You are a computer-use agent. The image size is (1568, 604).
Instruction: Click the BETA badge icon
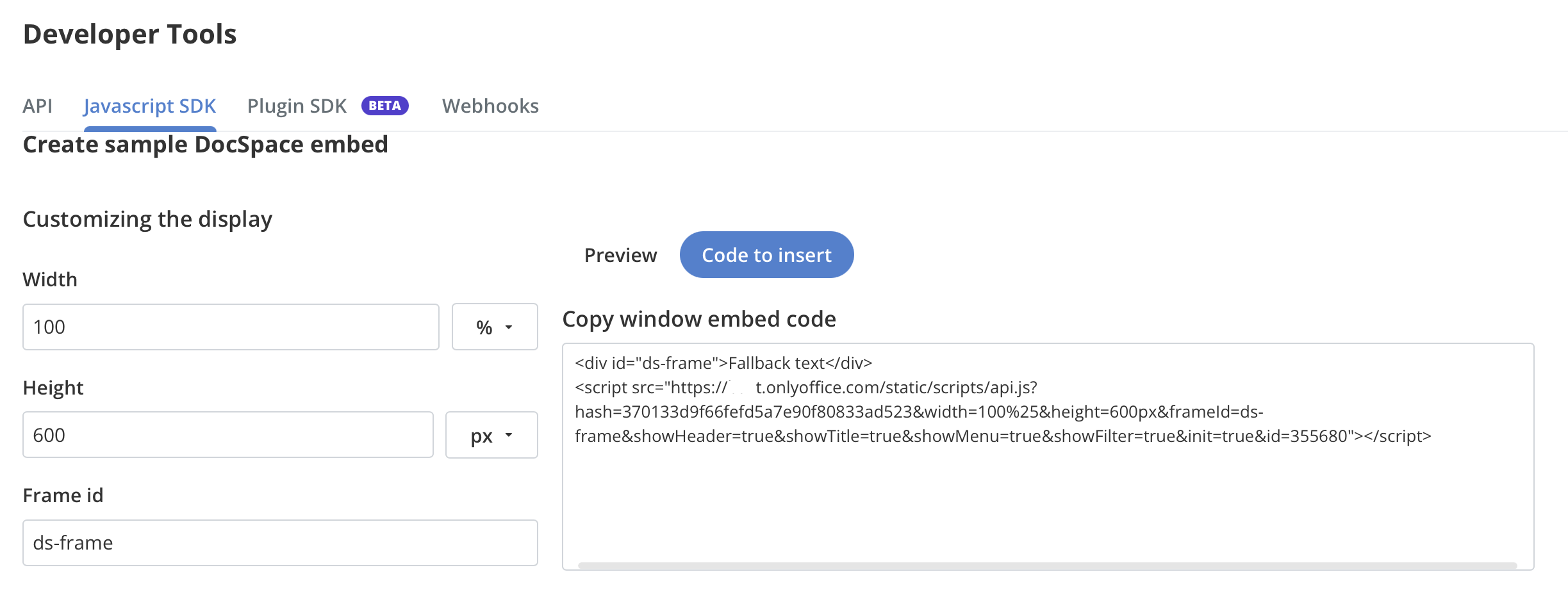[x=384, y=106]
